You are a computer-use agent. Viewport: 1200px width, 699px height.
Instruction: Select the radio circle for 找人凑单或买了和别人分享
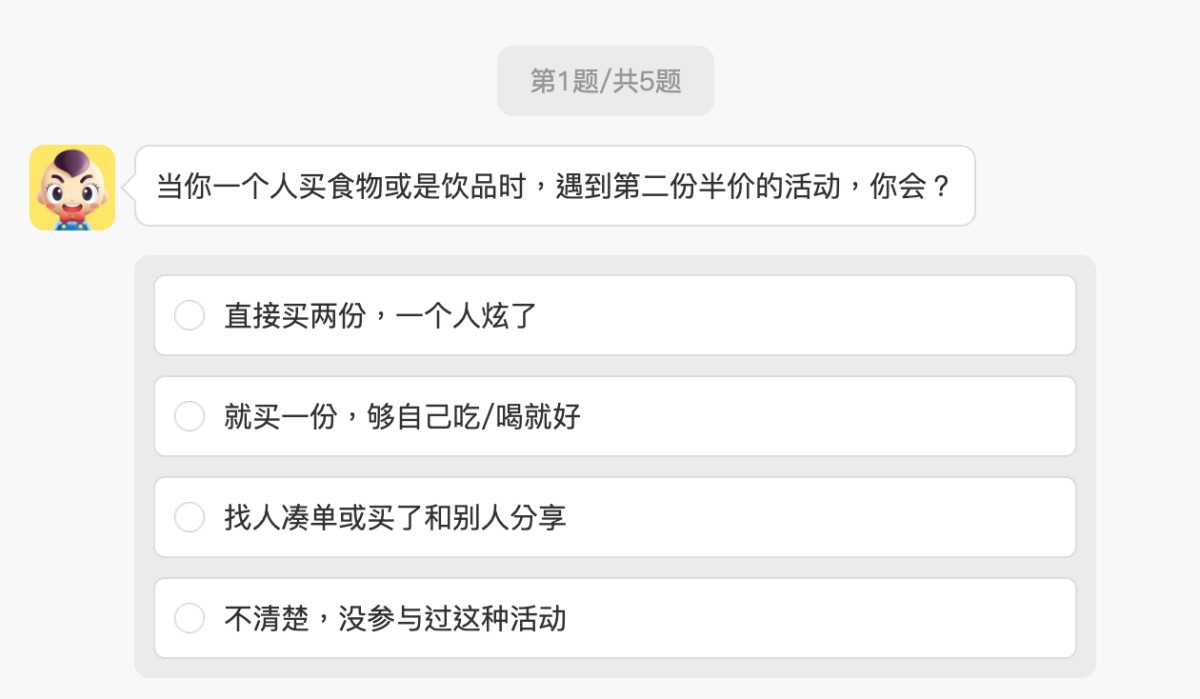tap(189, 517)
